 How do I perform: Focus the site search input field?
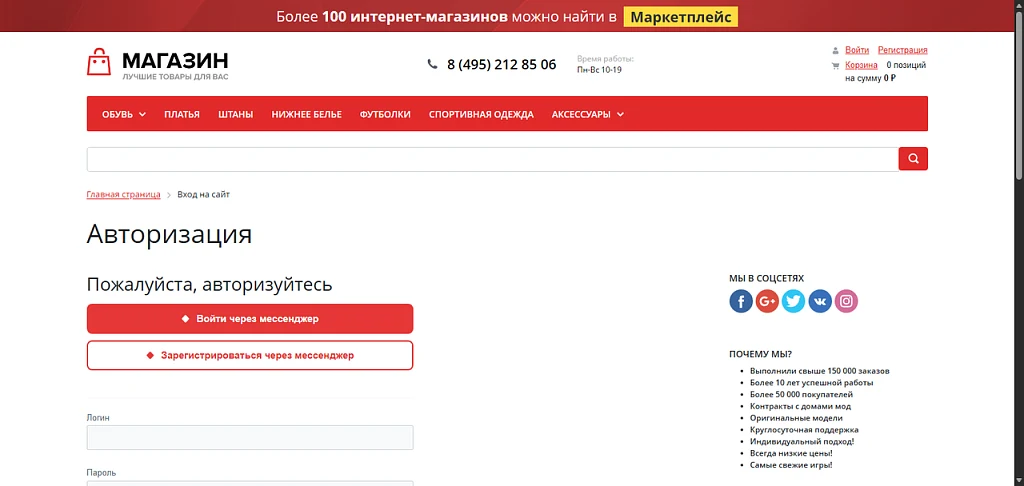(x=493, y=159)
